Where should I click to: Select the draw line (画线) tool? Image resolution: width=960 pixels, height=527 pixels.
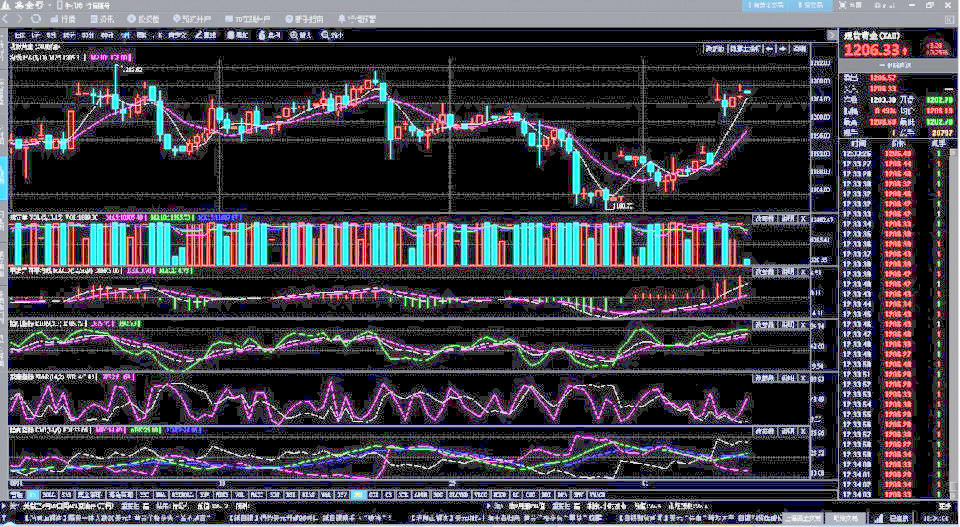[207, 35]
